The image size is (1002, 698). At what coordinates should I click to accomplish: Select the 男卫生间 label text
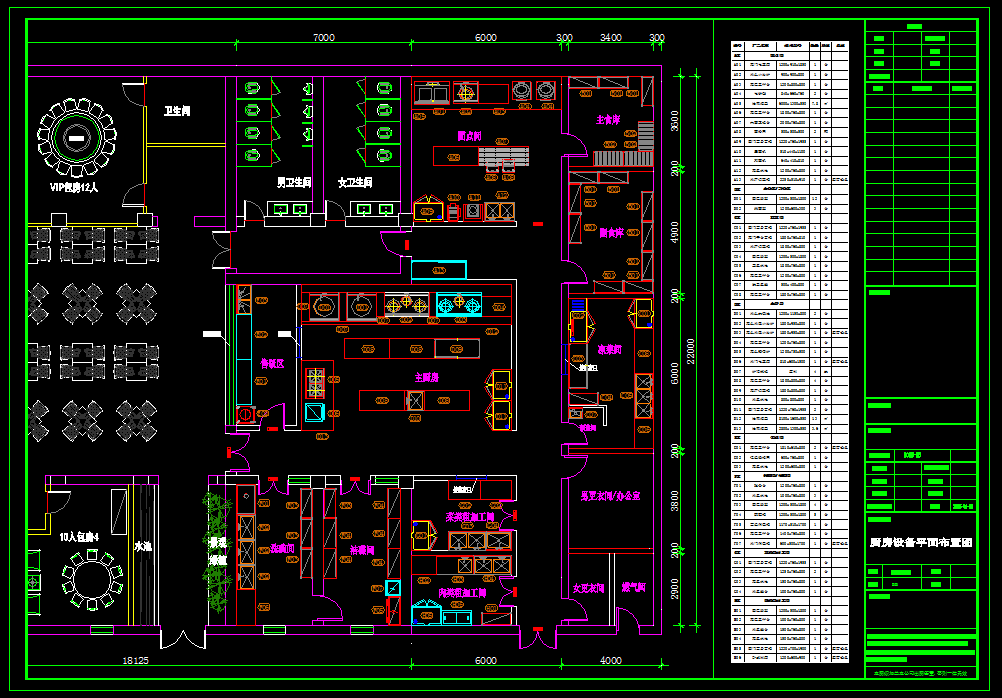[x=294, y=183]
